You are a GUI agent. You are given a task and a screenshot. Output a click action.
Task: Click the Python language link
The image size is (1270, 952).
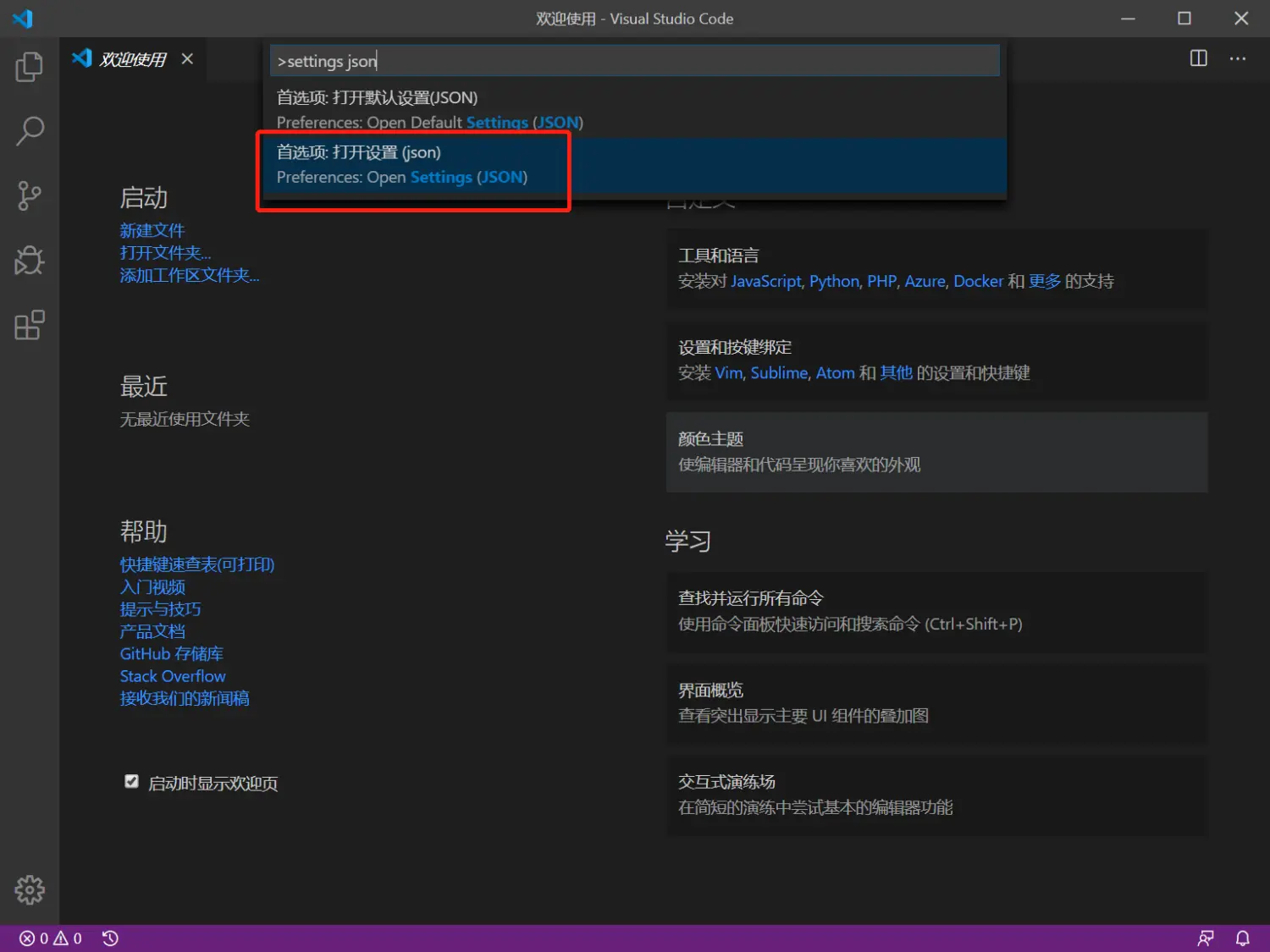tap(834, 281)
